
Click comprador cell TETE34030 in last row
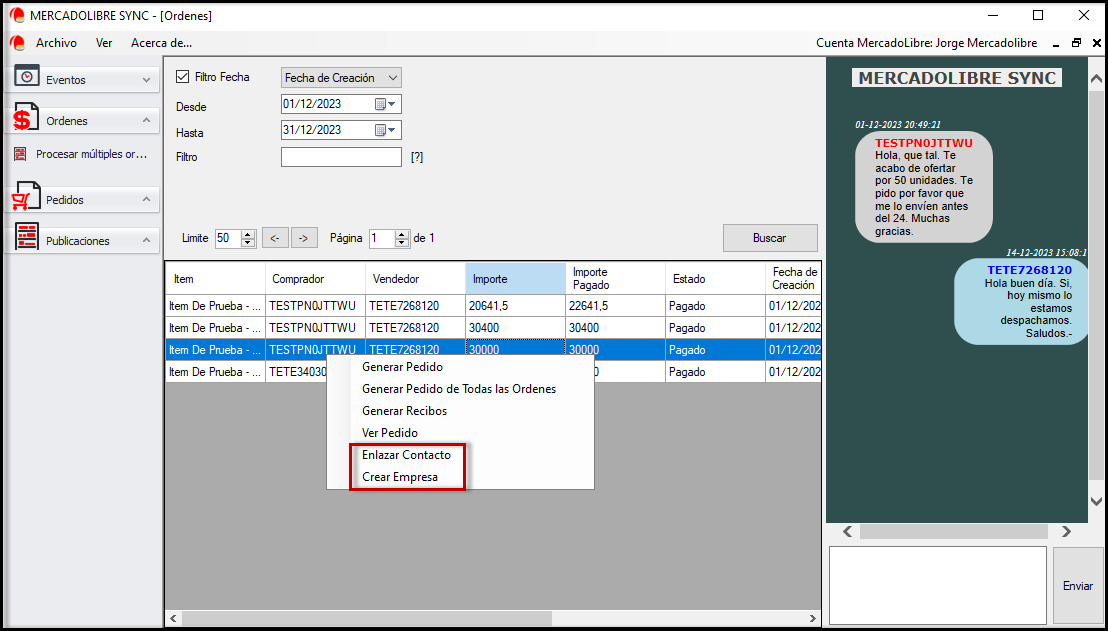click(296, 372)
